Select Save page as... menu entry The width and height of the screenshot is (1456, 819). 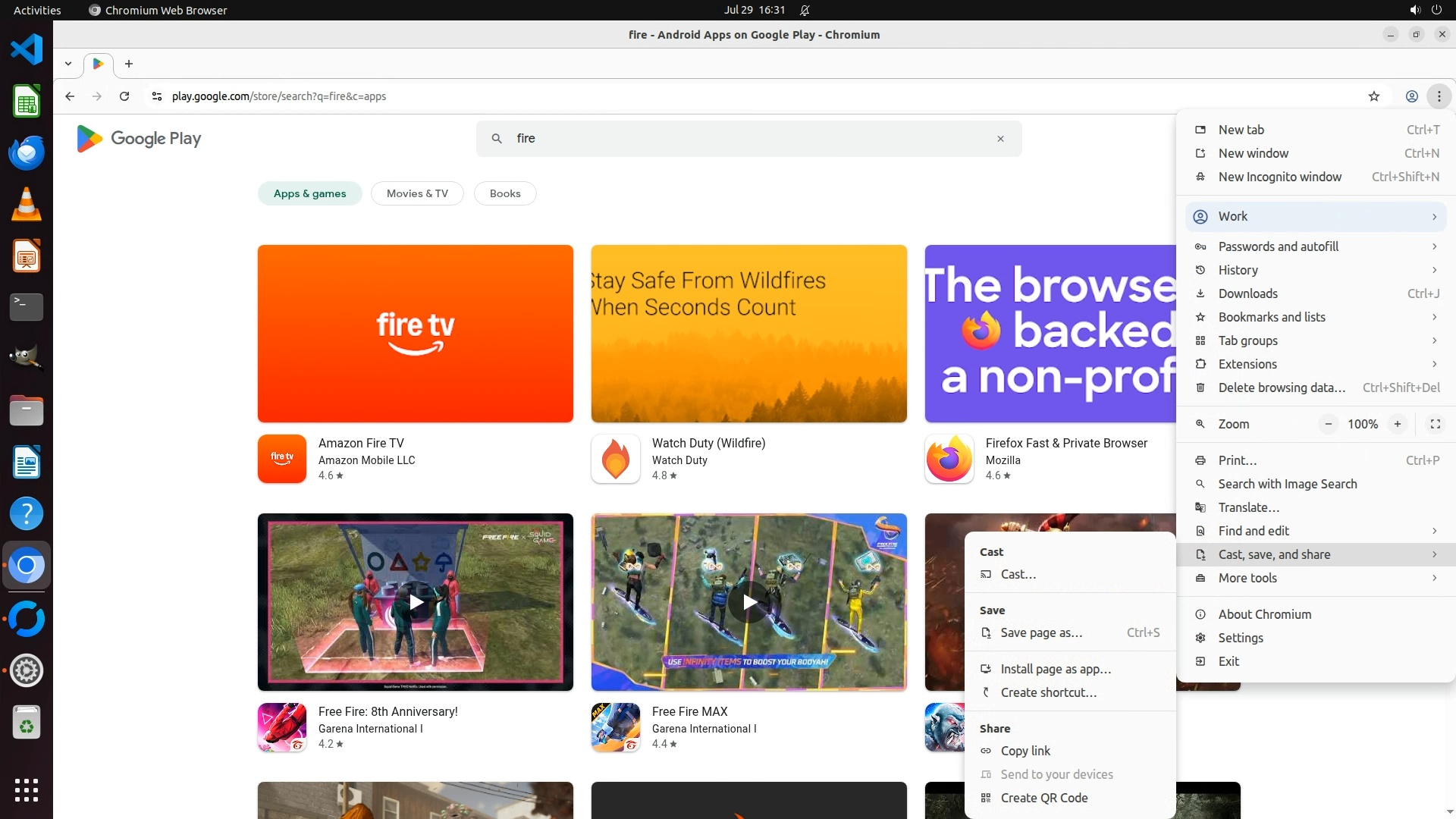click(x=1041, y=632)
